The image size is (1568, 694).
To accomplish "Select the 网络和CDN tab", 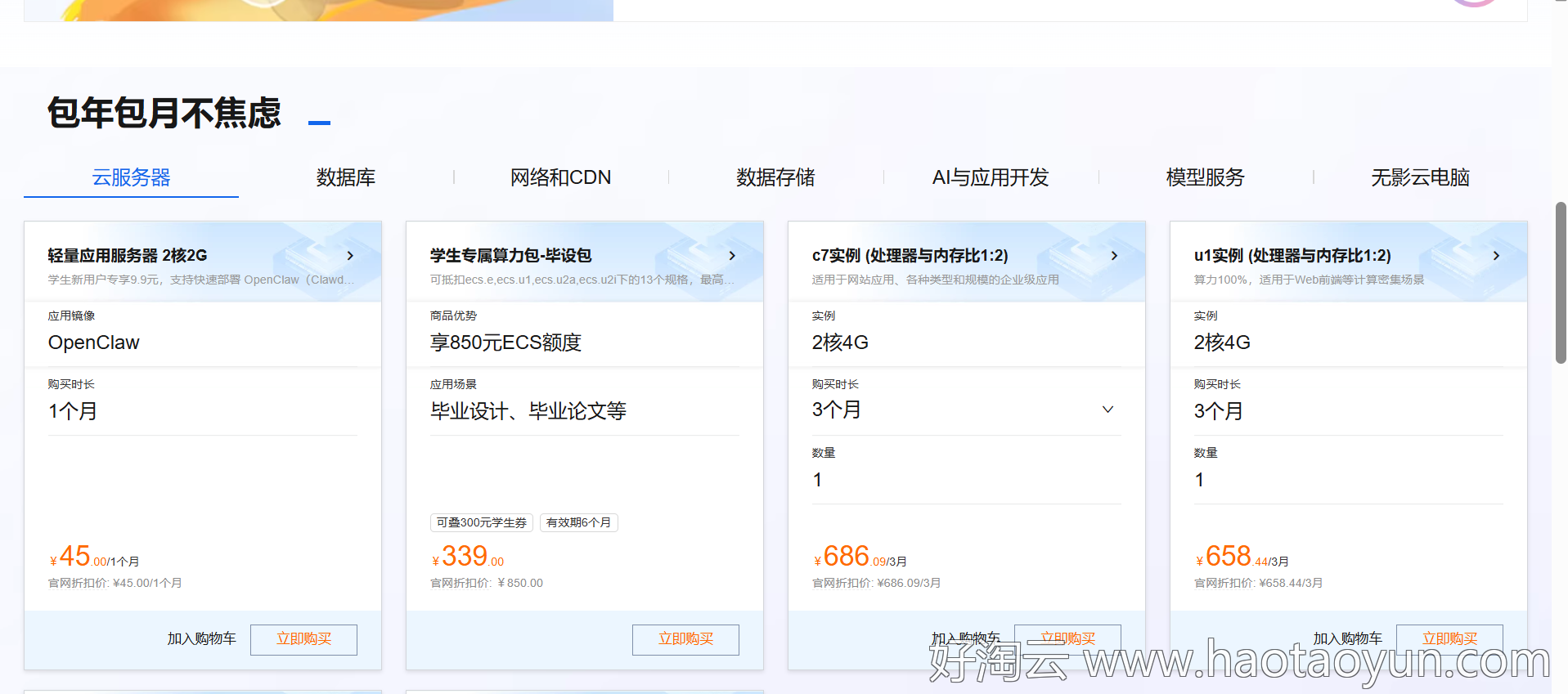I will pos(560,177).
